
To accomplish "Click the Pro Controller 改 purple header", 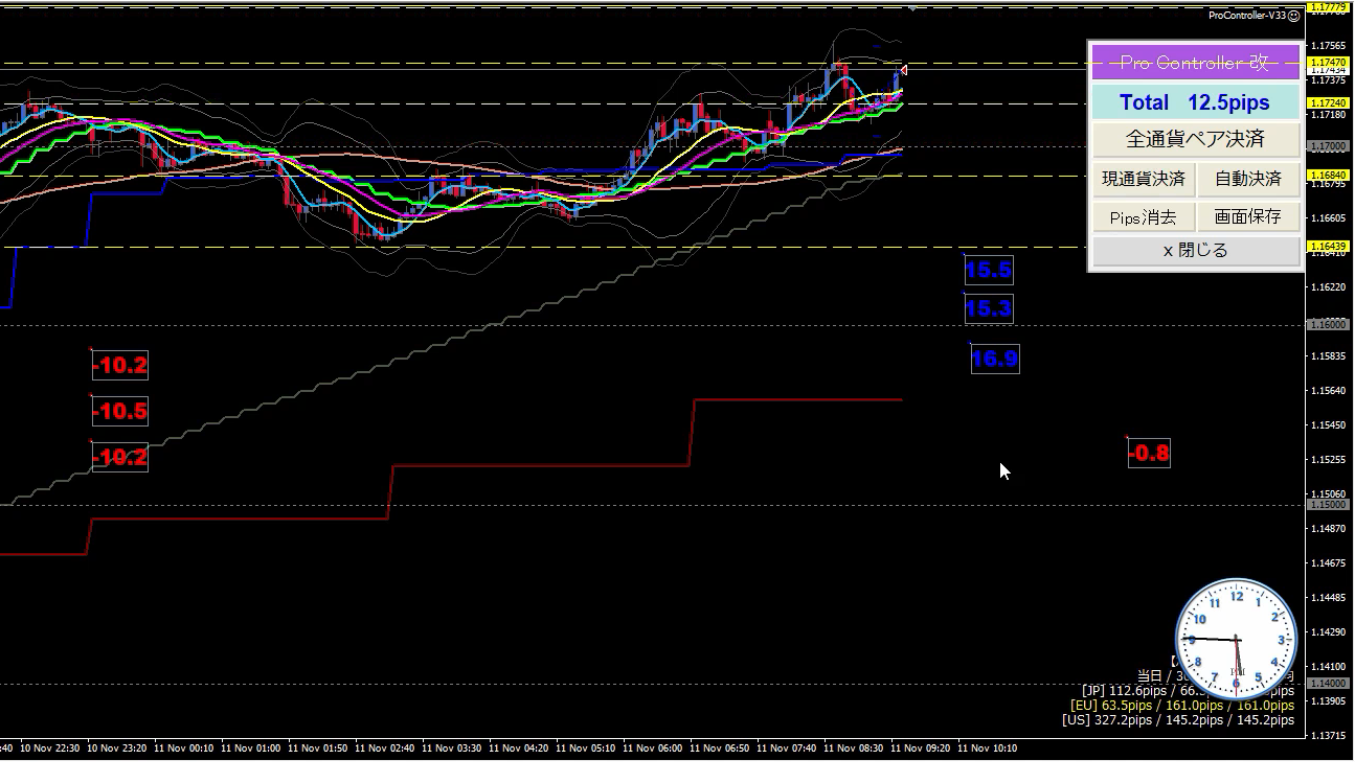I will pos(1195,62).
